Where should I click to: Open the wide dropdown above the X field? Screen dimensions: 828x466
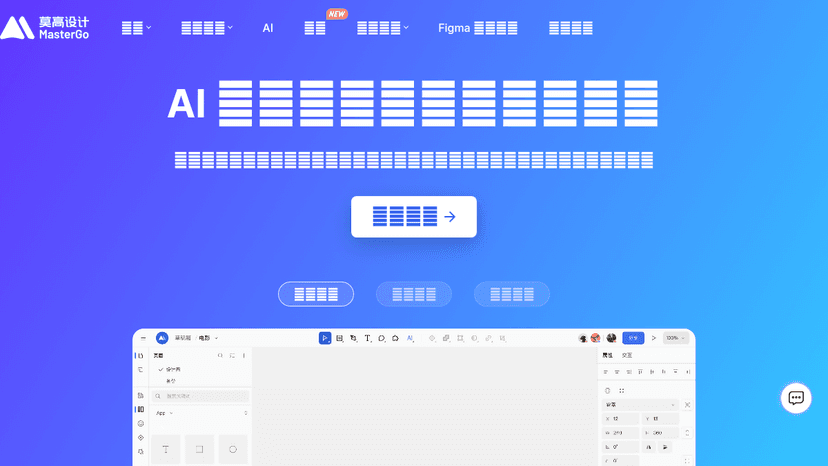[640, 405]
